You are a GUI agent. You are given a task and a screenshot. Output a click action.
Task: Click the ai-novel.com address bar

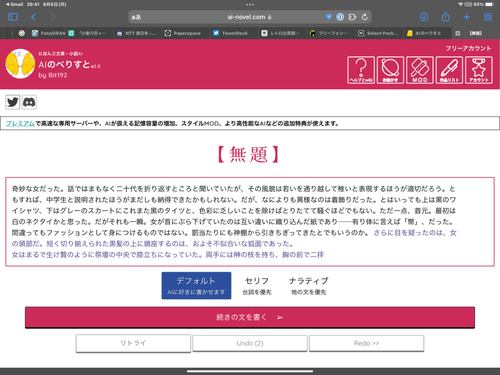[250, 17]
